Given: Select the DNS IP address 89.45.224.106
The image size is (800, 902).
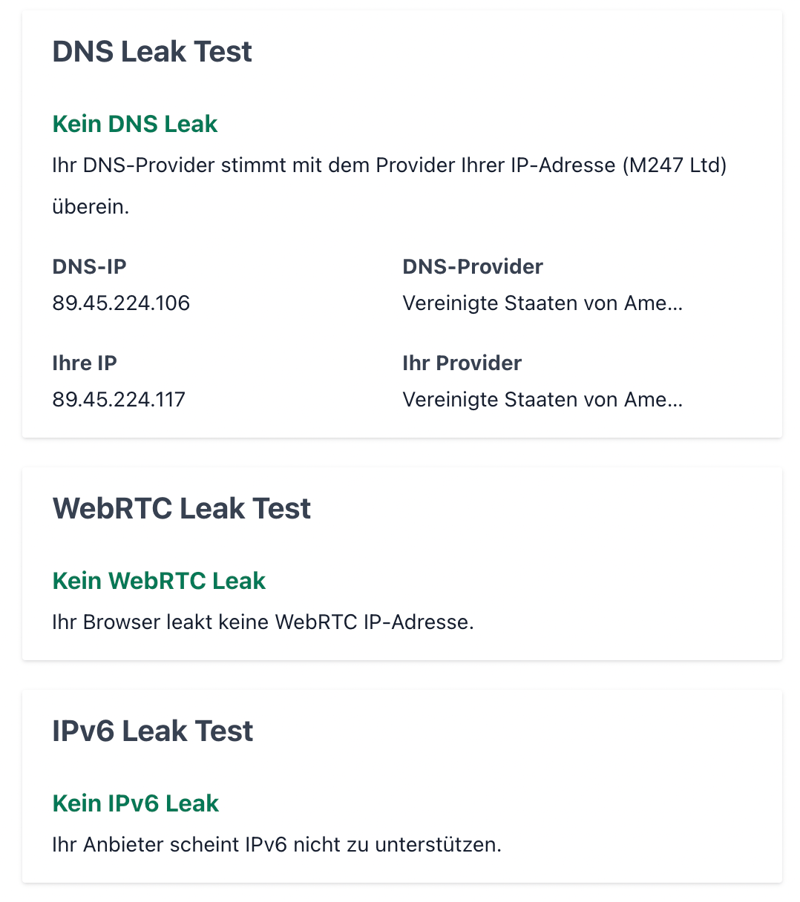Looking at the screenshot, I should (x=121, y=303).
